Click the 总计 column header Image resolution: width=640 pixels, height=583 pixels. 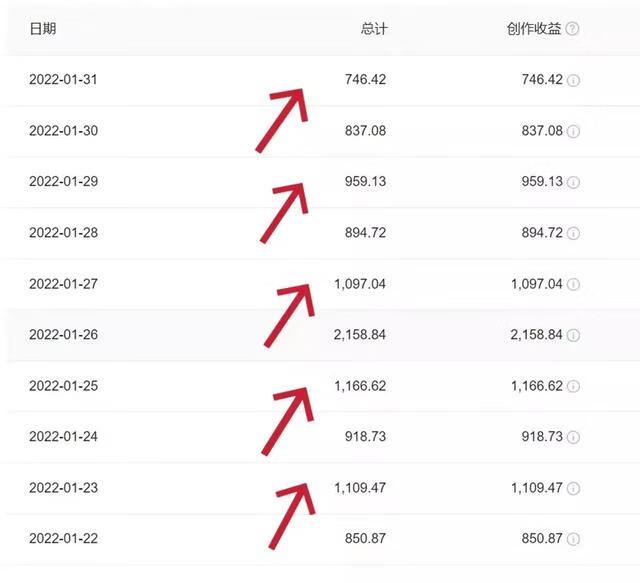[x=374, y=29]
